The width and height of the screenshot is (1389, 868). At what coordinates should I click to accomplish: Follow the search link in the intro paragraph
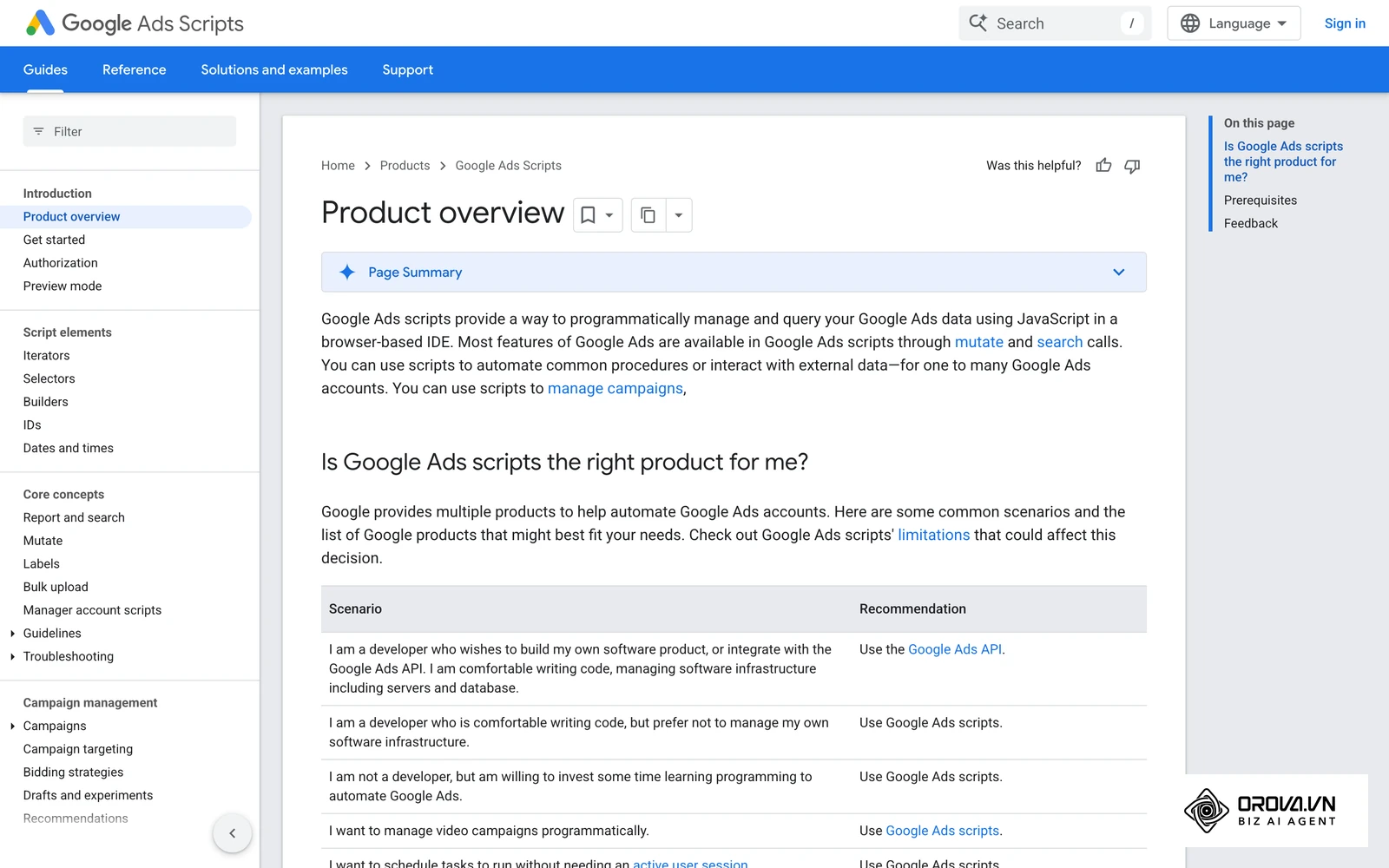pyautogui.click(x=1059, y=342)
